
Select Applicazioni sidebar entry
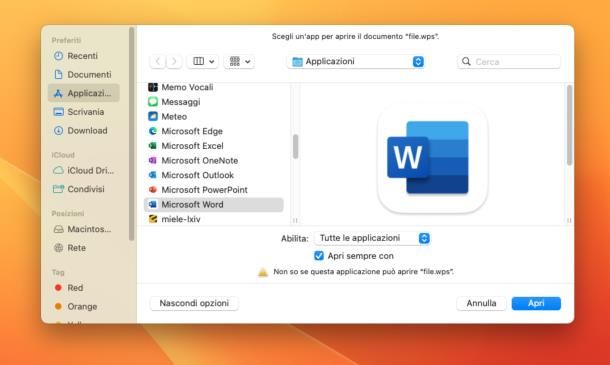[x=84, y=93]
